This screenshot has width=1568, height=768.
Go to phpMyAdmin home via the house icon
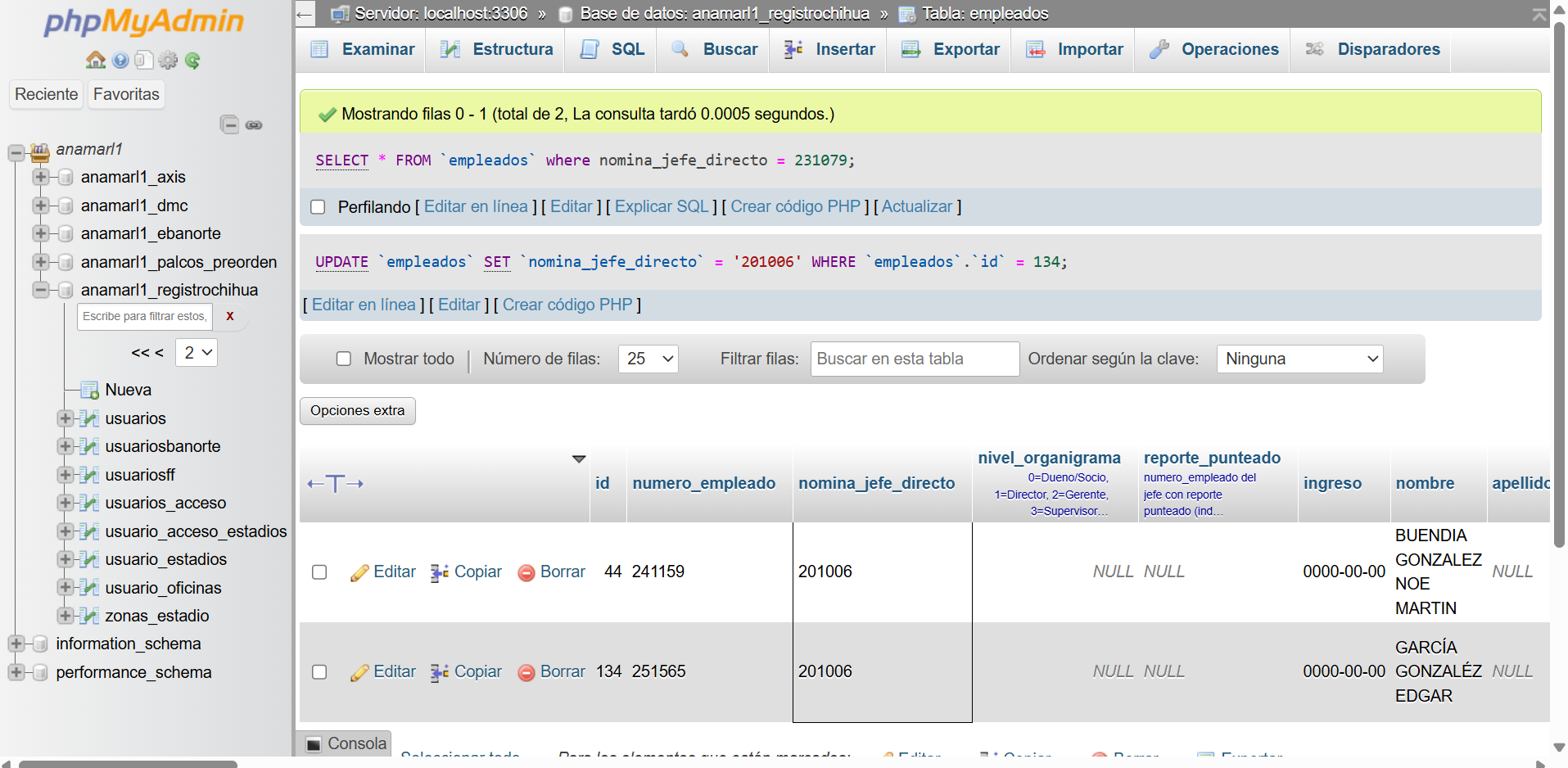(96, 60)
